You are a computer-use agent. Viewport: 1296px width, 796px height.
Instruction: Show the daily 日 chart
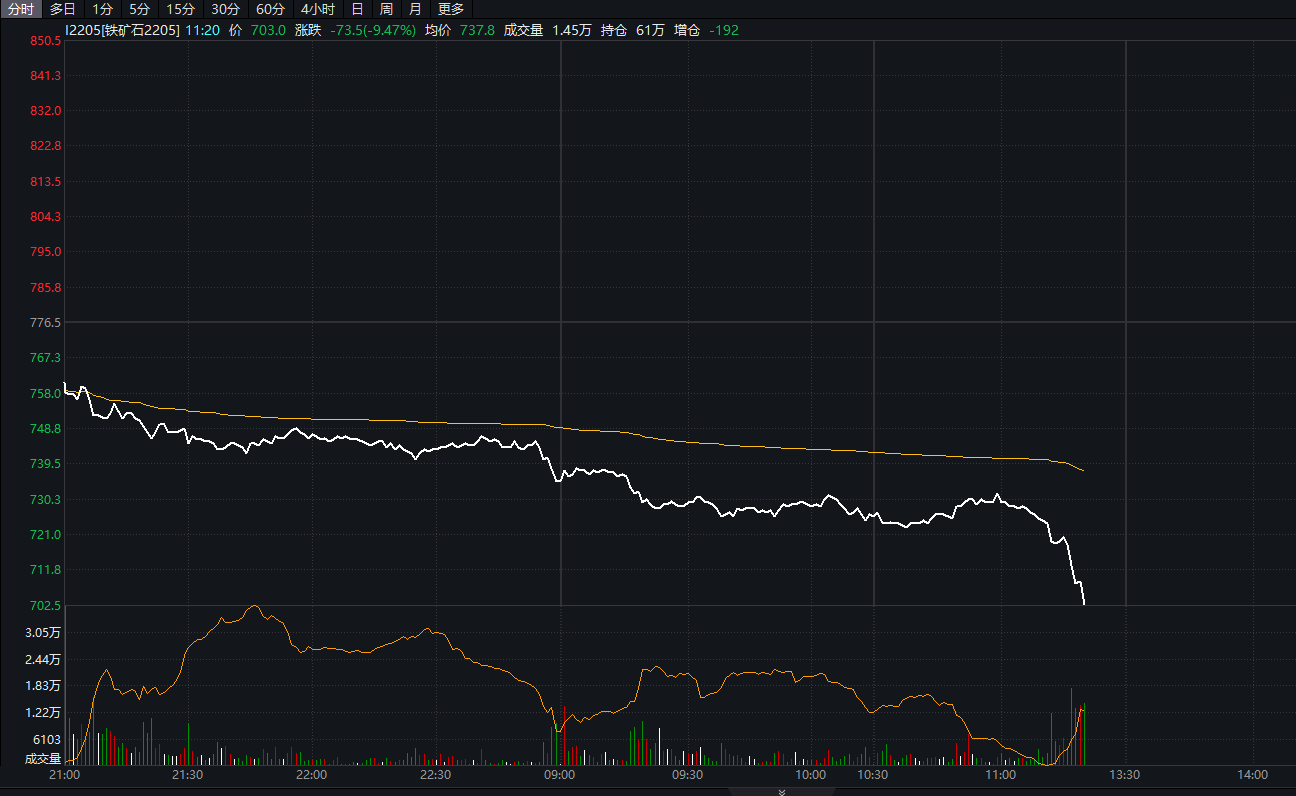click(357, 9)
